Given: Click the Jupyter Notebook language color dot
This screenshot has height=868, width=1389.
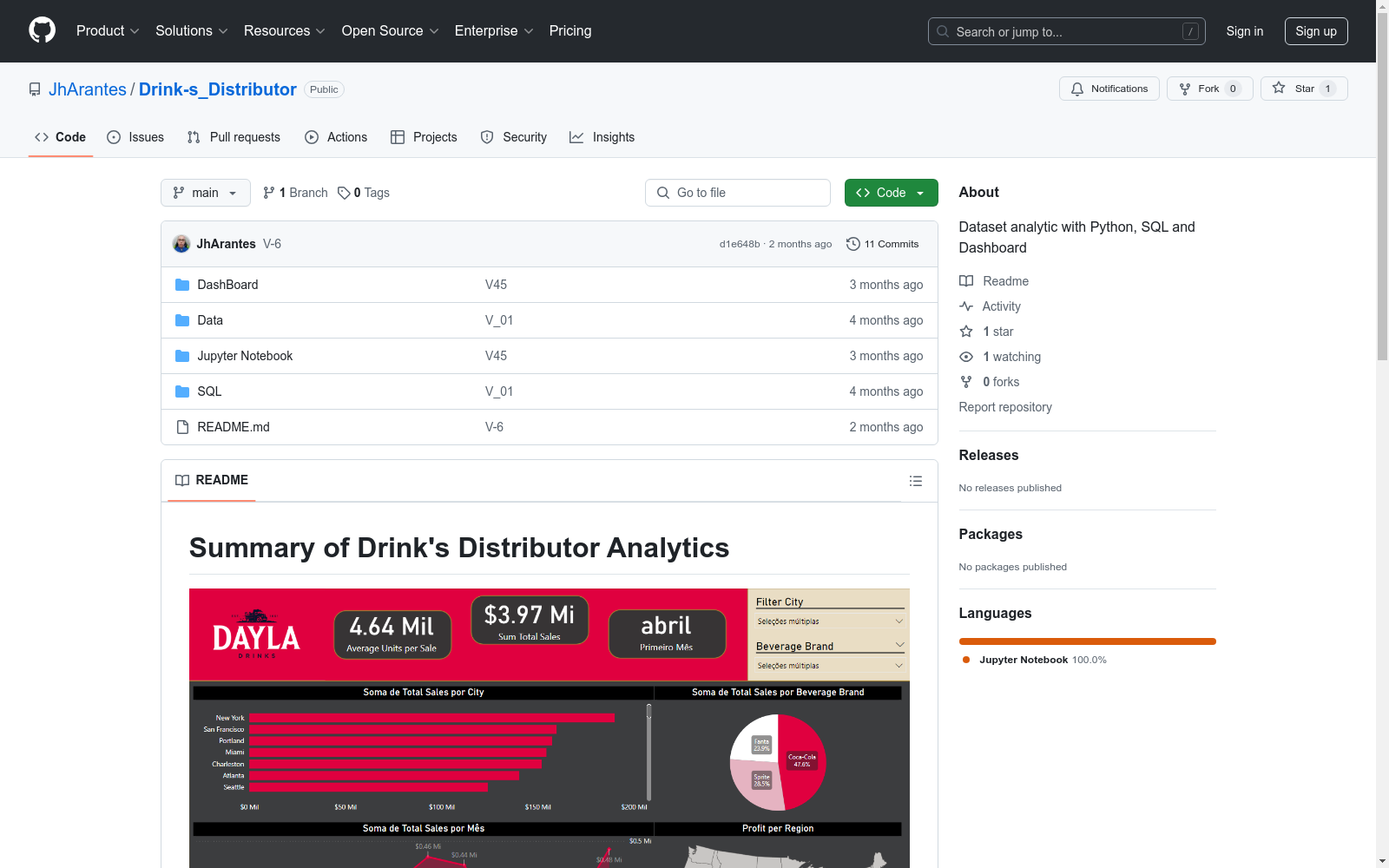Looking at the screenshot, I should point(966,660).
